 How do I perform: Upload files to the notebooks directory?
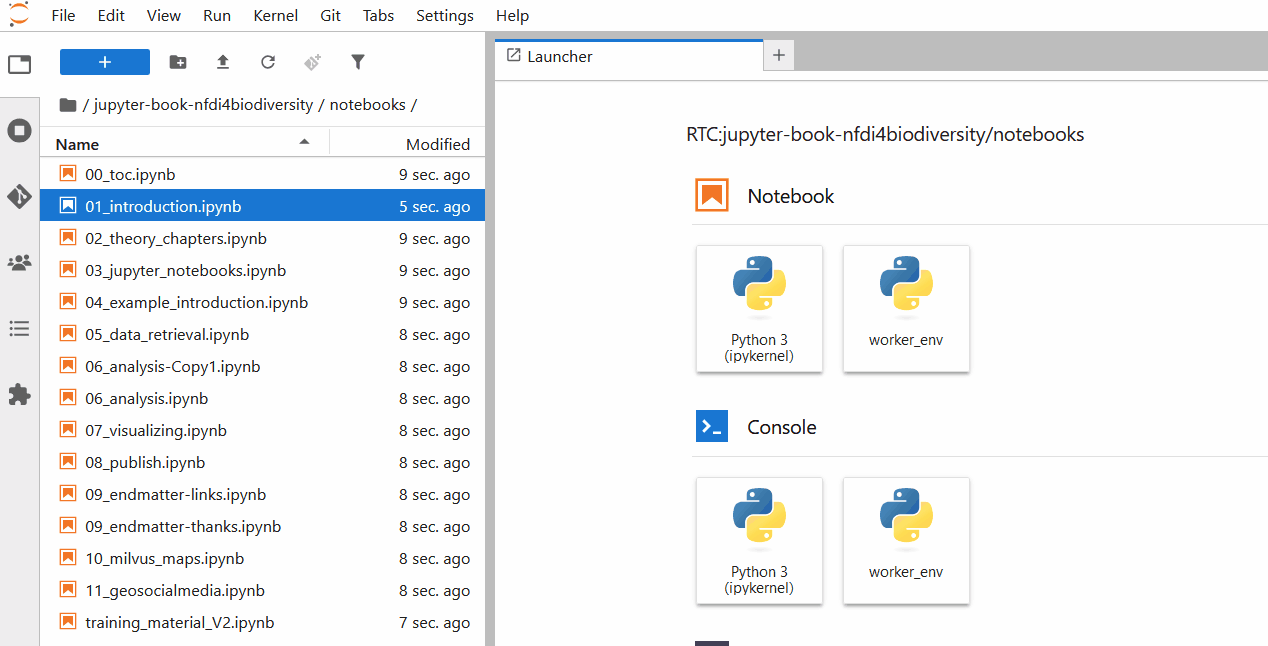pyautogui.click(x=222, y=62)
